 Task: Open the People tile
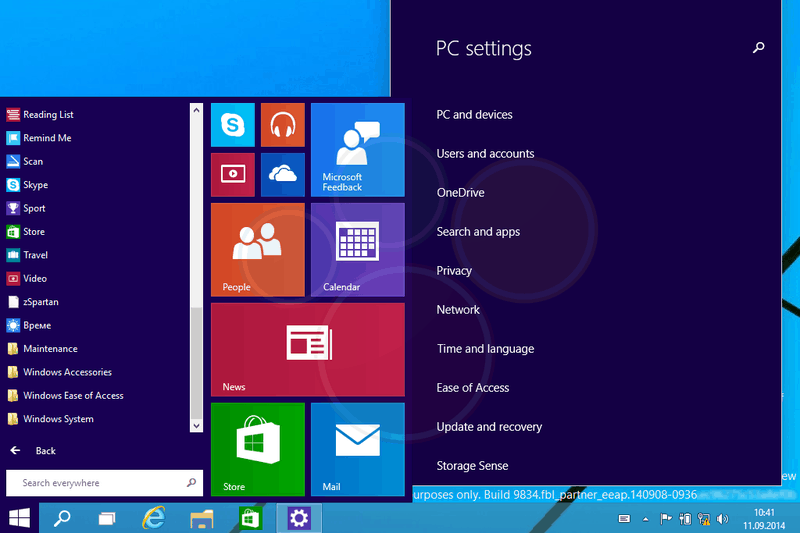257,249
